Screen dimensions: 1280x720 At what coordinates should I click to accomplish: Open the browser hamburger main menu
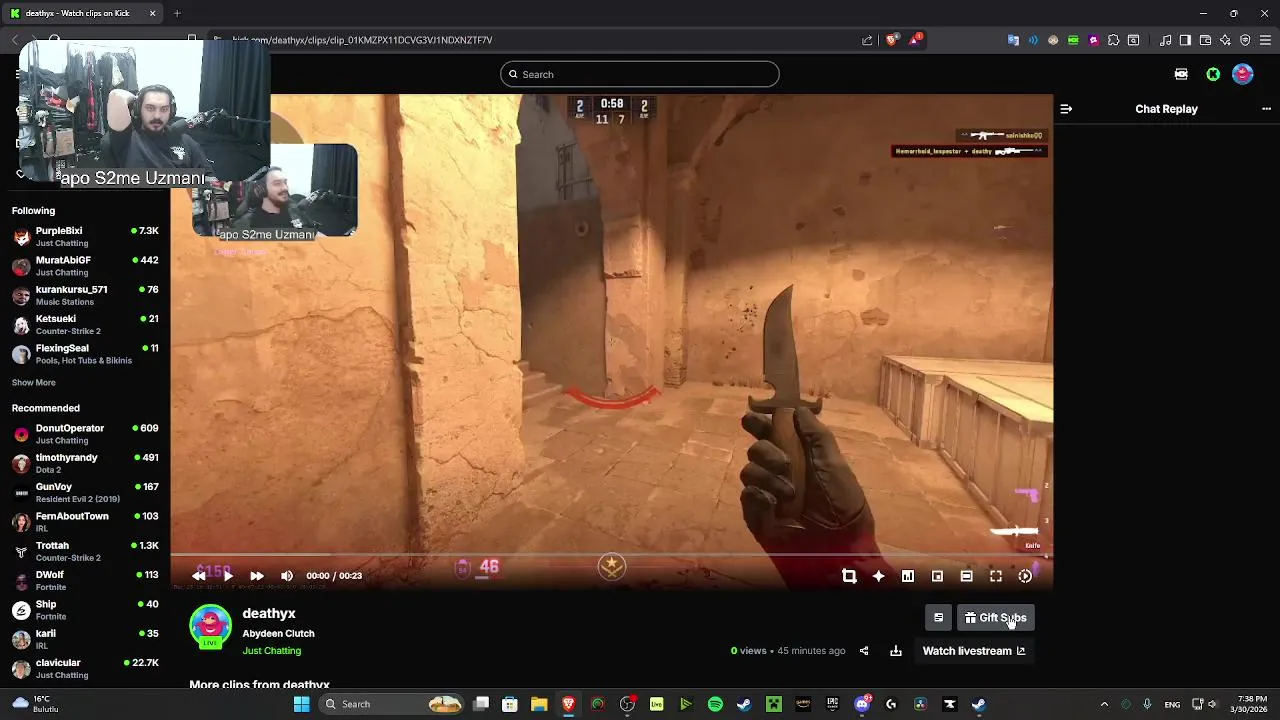(1266, 40)
